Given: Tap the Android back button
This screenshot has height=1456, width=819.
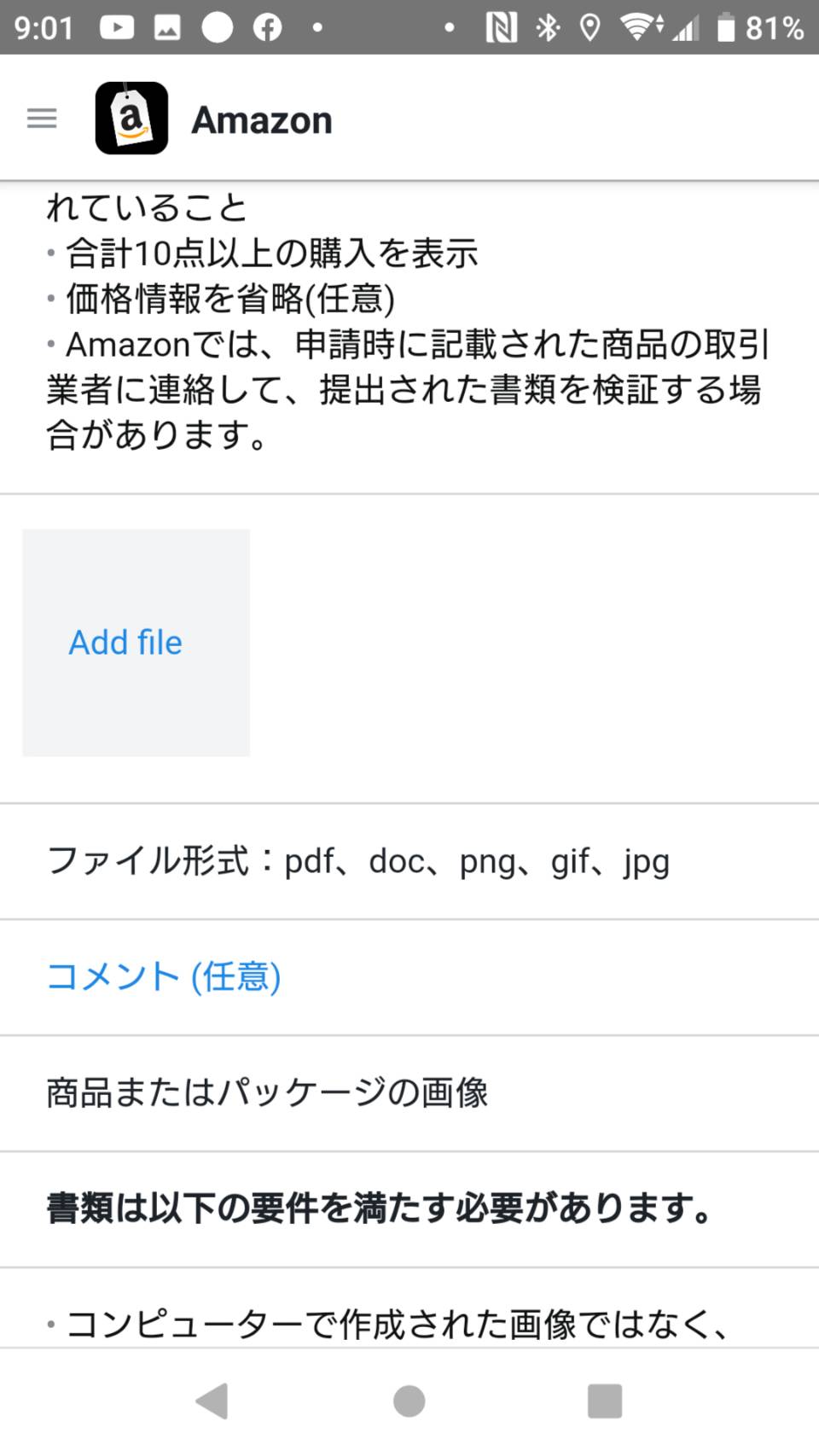Looking at the screenshot, I should click(212, 1401).
